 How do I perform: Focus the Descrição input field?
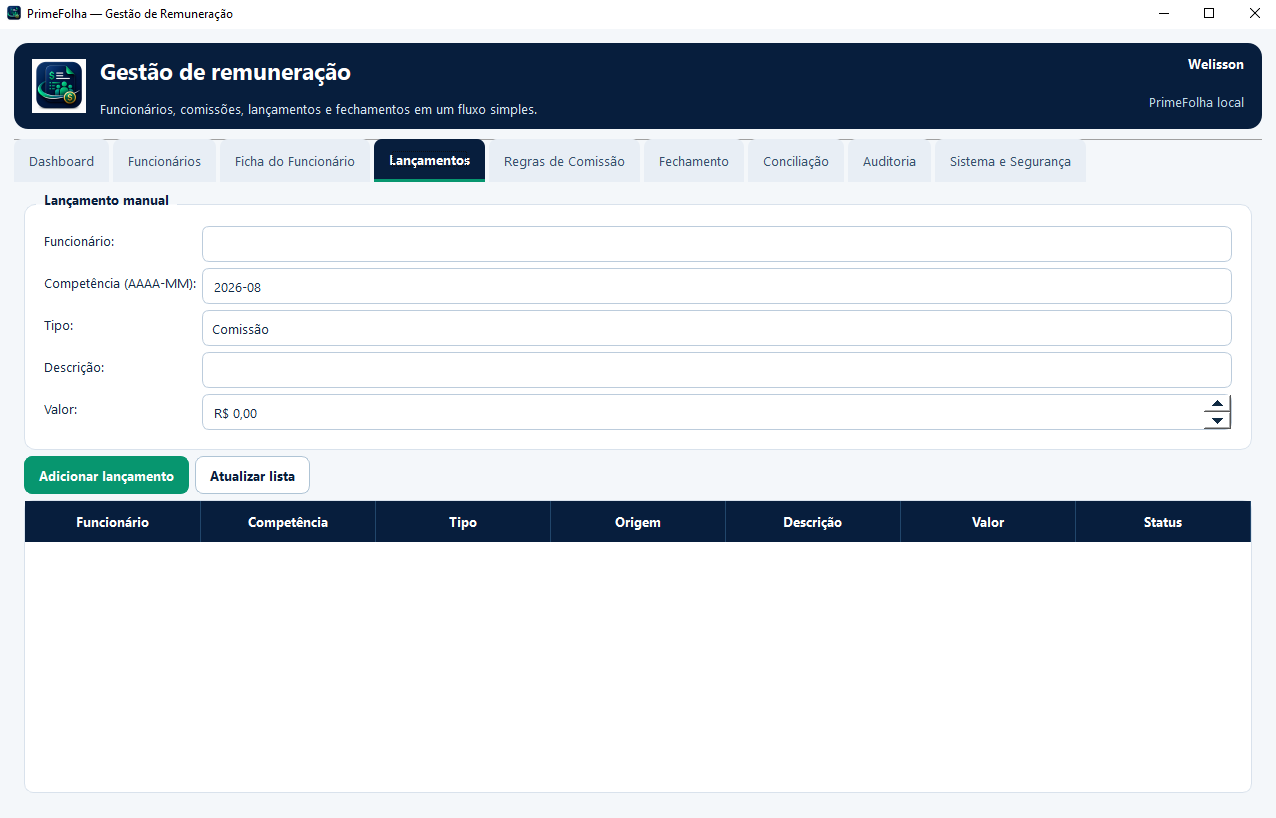click(x=717, y=370)
